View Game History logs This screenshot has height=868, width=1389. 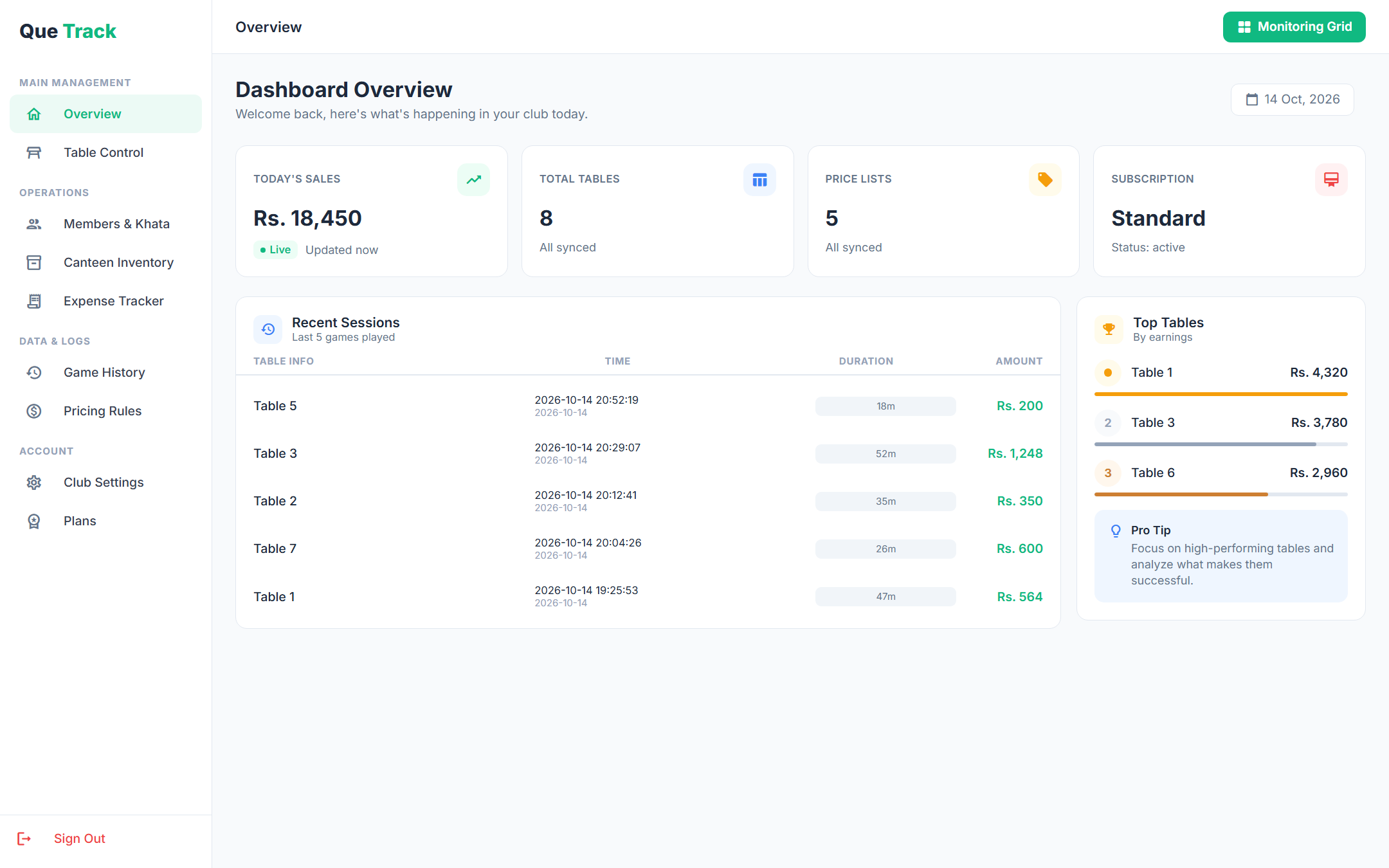tap(105, 372)
